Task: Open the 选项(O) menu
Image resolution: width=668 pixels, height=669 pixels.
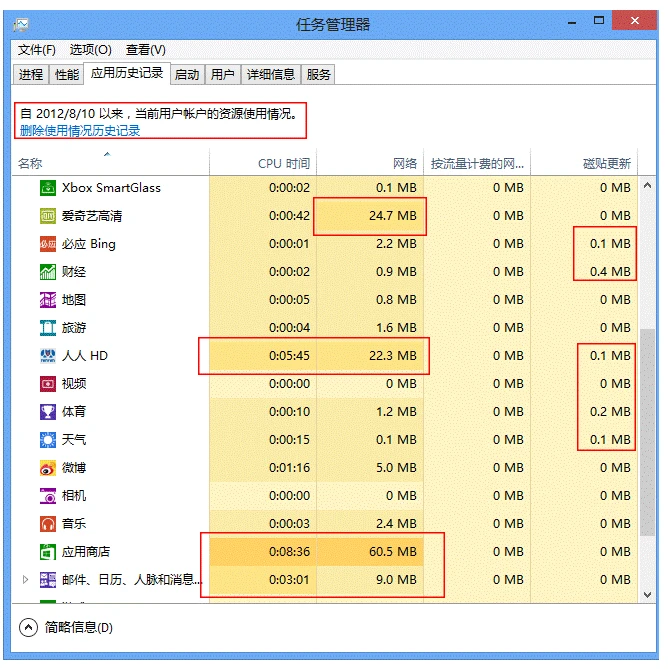Action: 90,50
